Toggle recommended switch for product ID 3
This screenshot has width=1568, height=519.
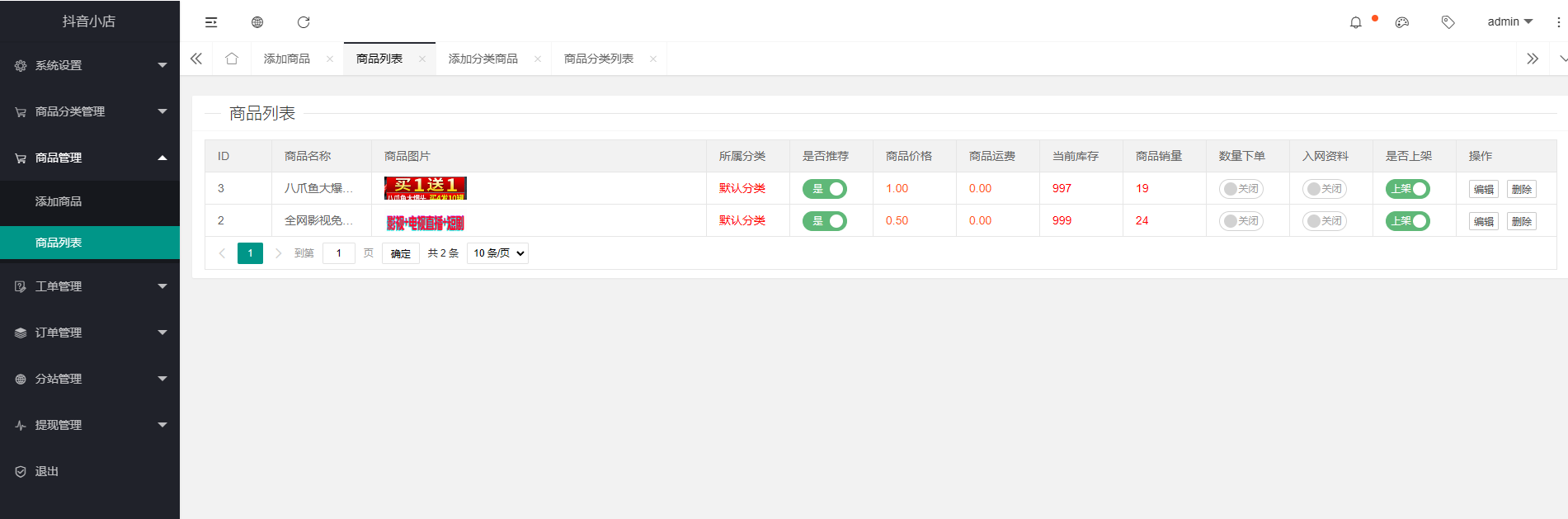[x=824, y=189]
